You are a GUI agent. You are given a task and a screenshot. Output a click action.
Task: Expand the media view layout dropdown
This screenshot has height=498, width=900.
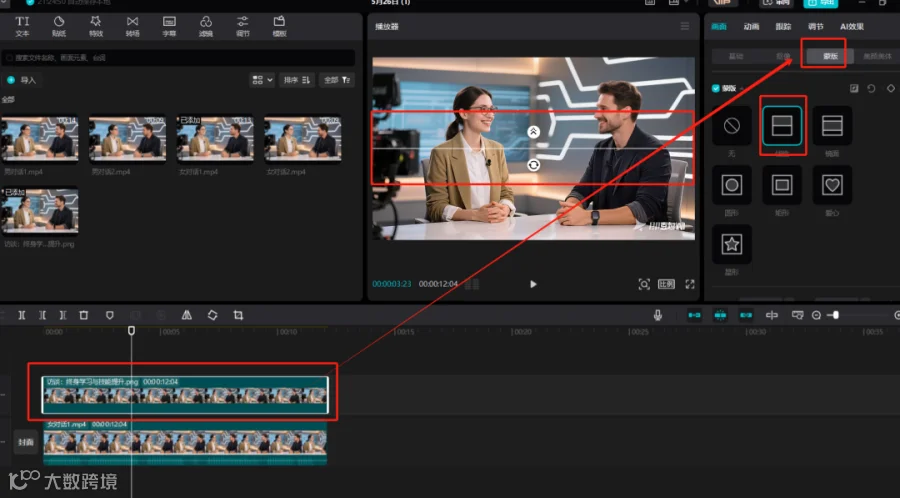tap(262, 80)
